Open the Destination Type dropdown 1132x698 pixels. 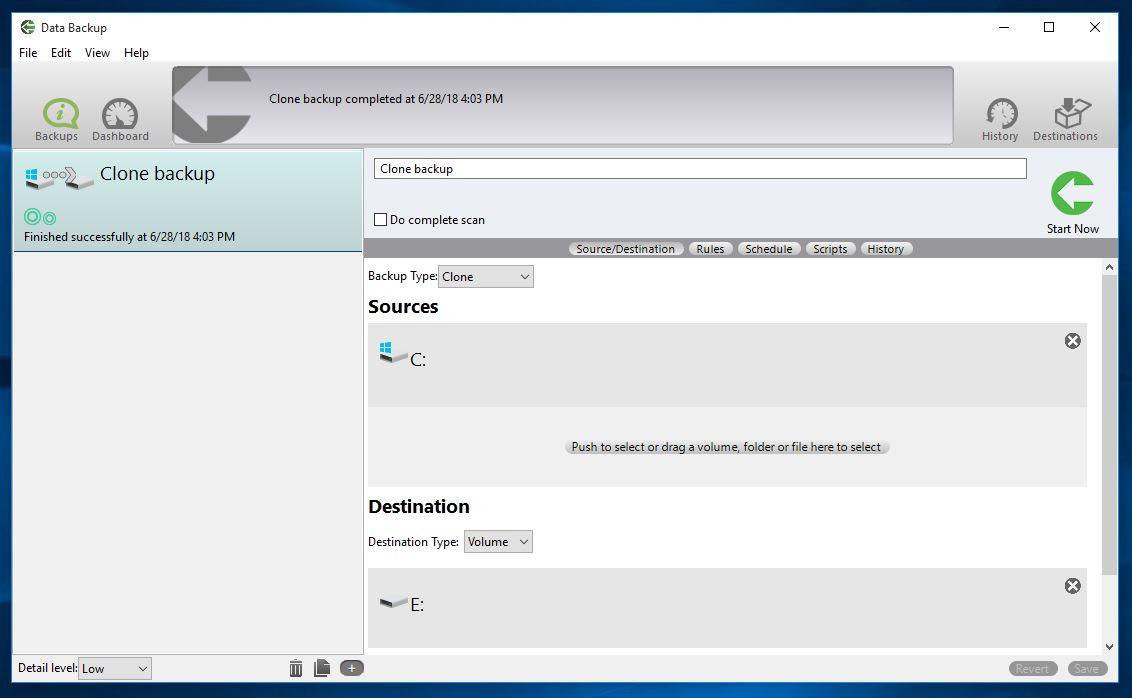click(498, 542)
